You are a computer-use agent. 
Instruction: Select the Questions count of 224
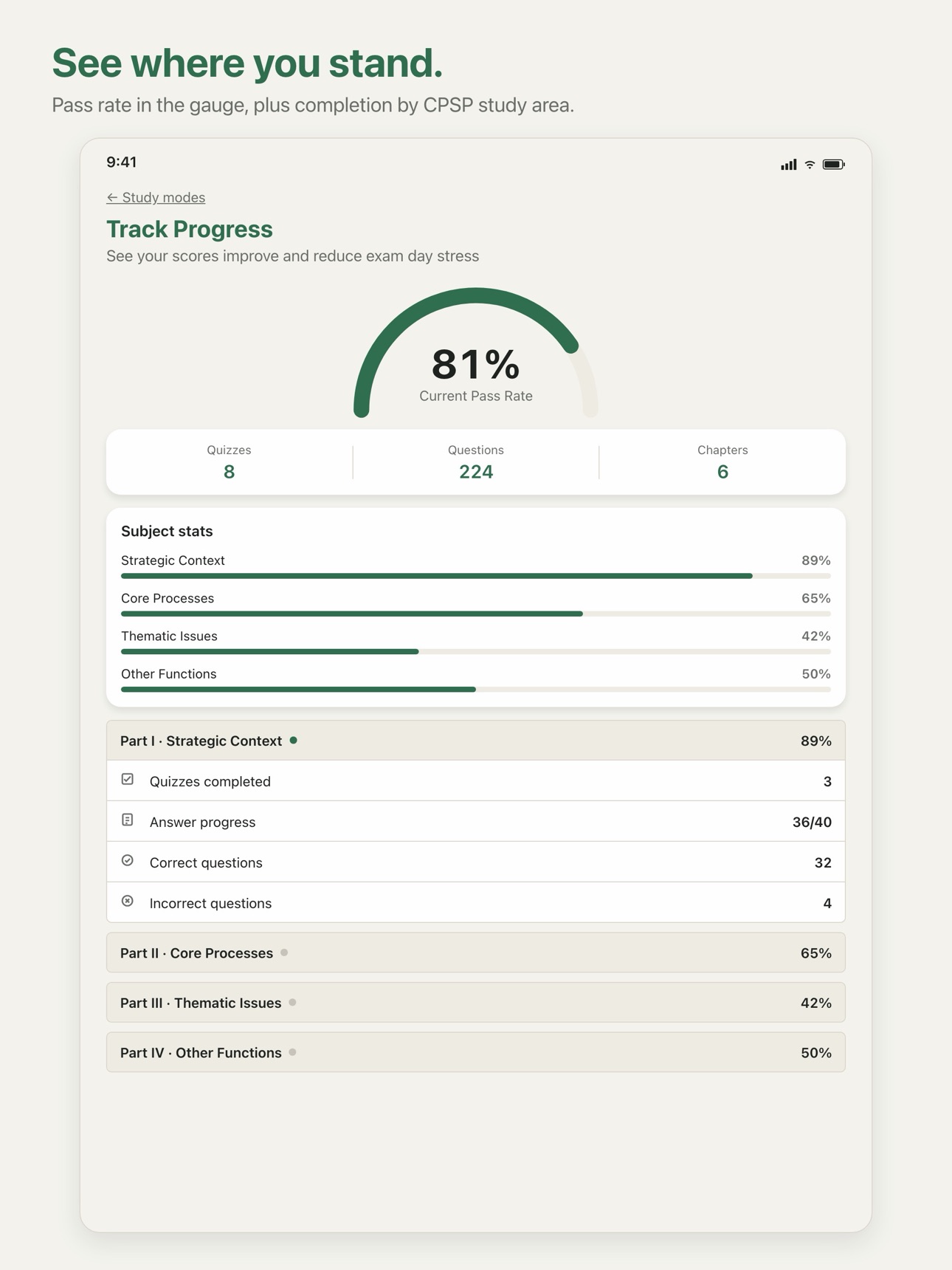[x=476, y=472]
